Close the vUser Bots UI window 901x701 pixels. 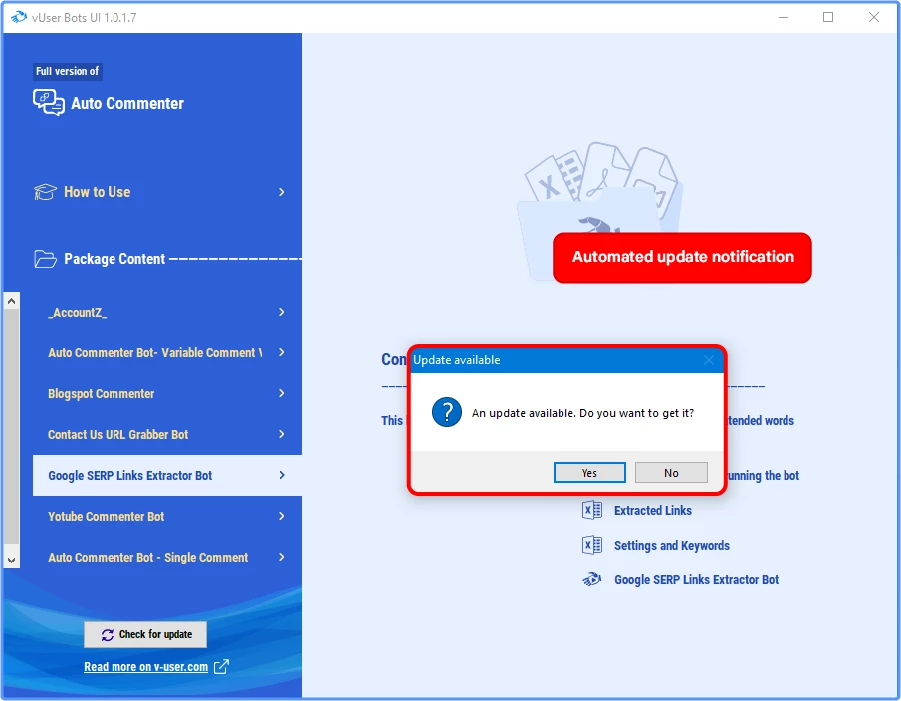(x=874, y=17)
